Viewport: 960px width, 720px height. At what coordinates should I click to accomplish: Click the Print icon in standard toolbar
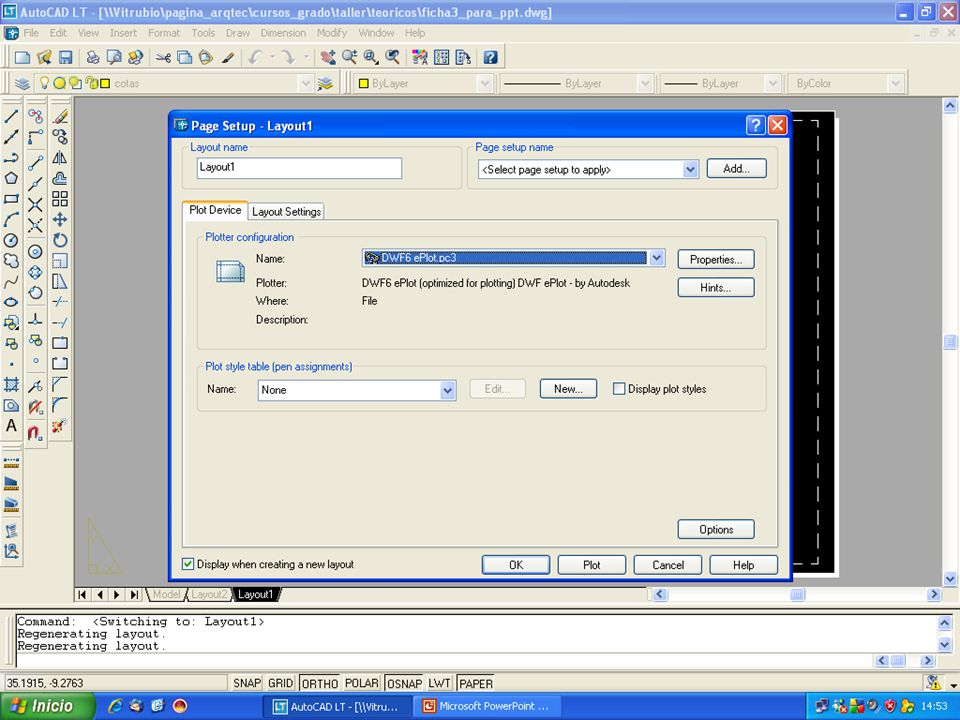click(x=92, y=58)
